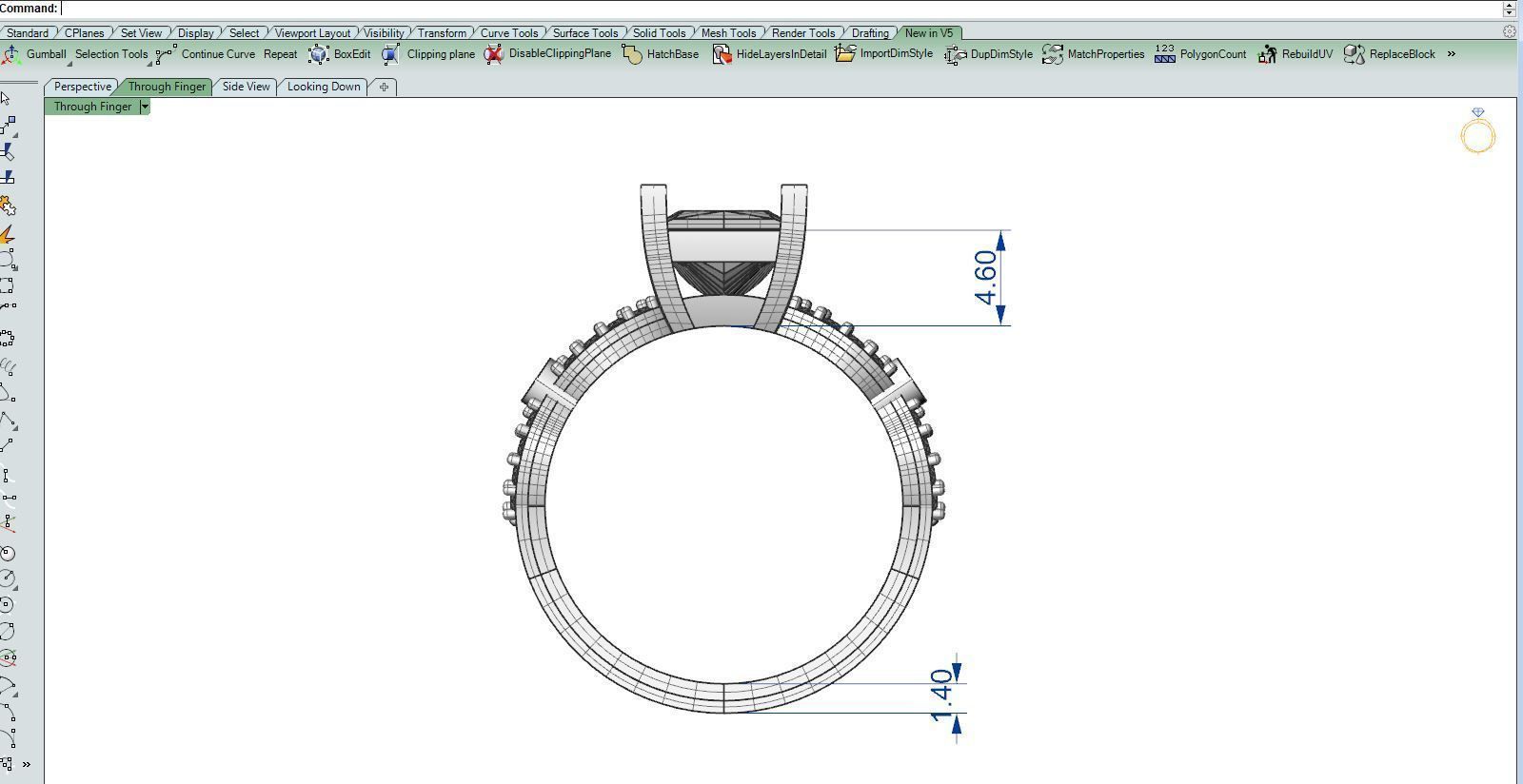Open the Visibility toolbar tab
Viewport: 1523px width, 784px height.
coord(384,32)
